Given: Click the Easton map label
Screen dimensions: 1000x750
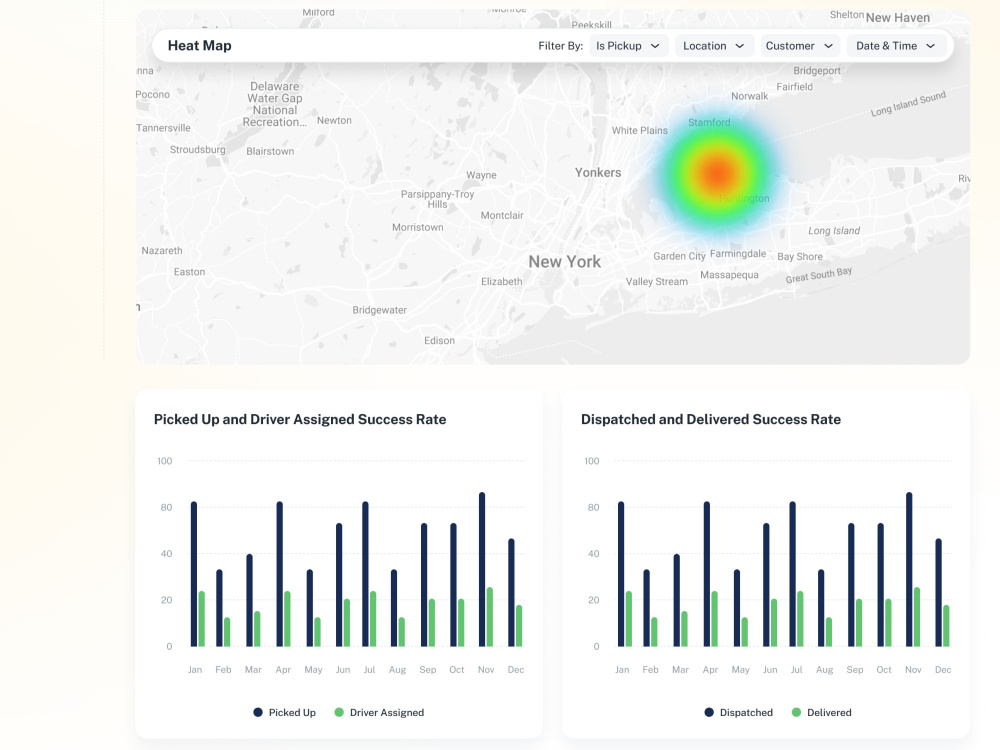Looking at the screenshot, I should (189, 272).
